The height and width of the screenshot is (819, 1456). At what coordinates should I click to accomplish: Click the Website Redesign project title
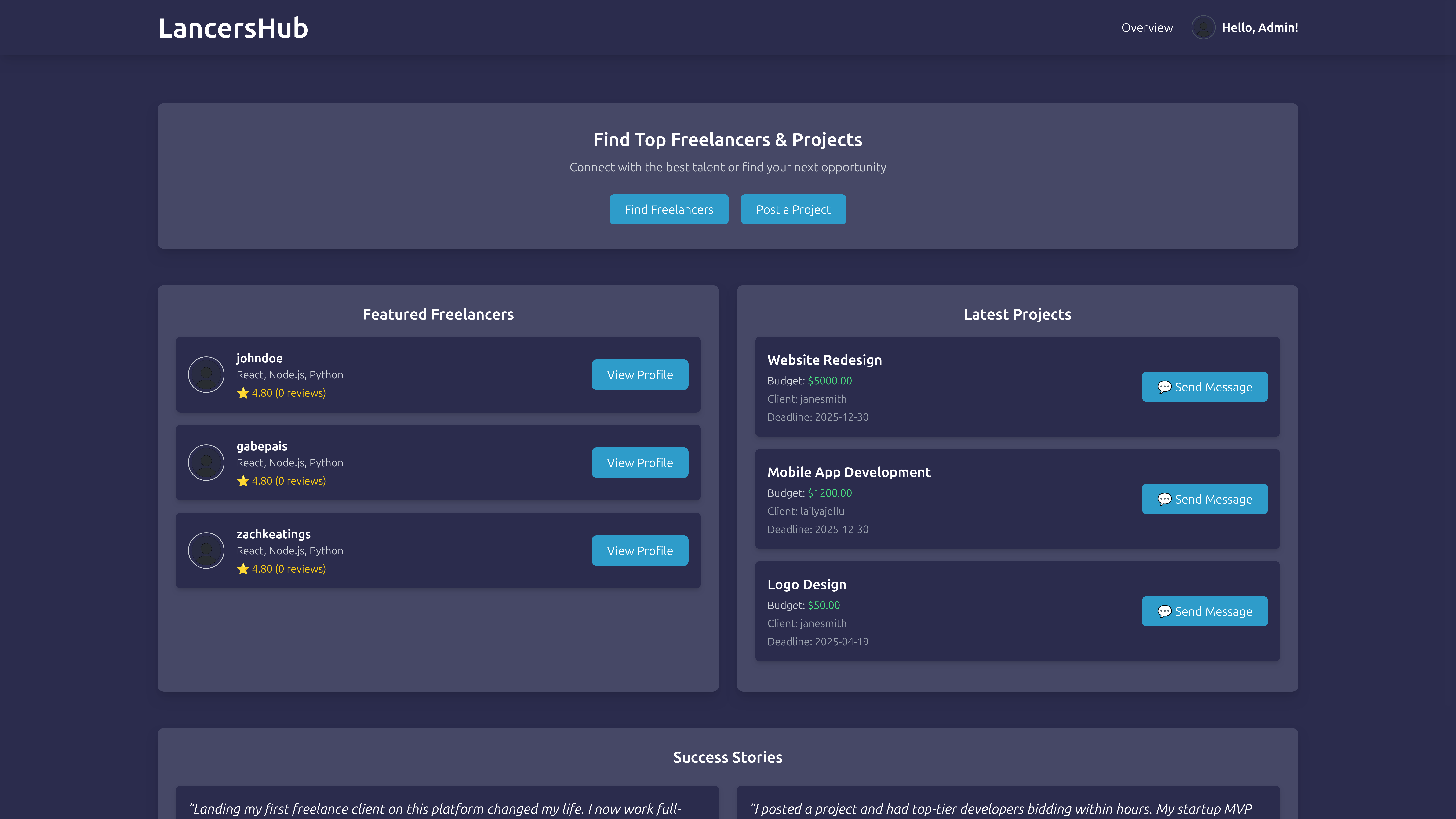click(825, 360)
